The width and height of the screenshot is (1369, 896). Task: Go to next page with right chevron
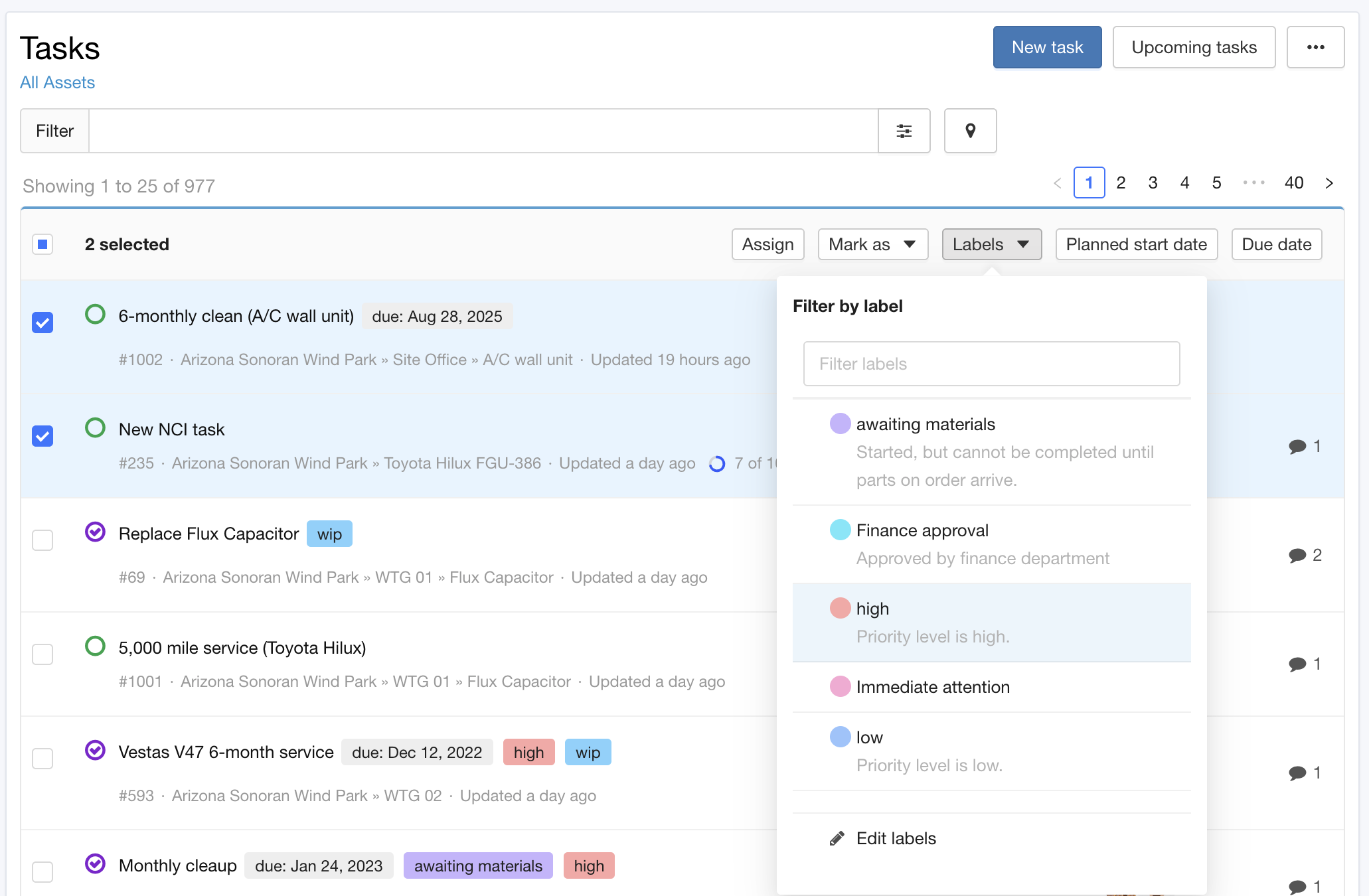point(1329,183)
